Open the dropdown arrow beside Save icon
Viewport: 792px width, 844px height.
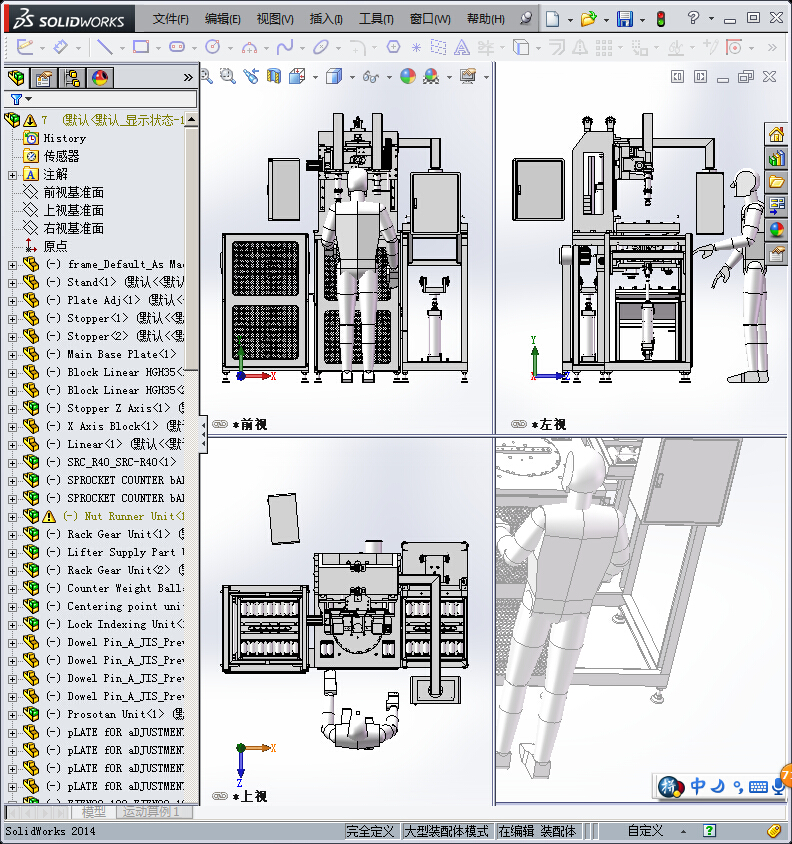642,20
